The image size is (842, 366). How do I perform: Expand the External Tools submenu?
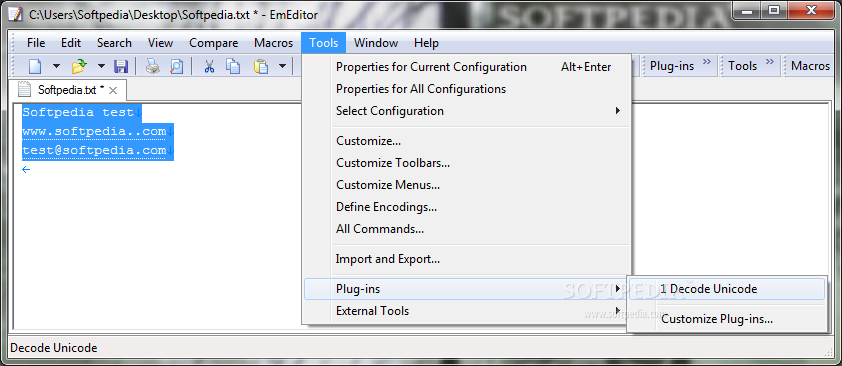[x=466, y=311]
